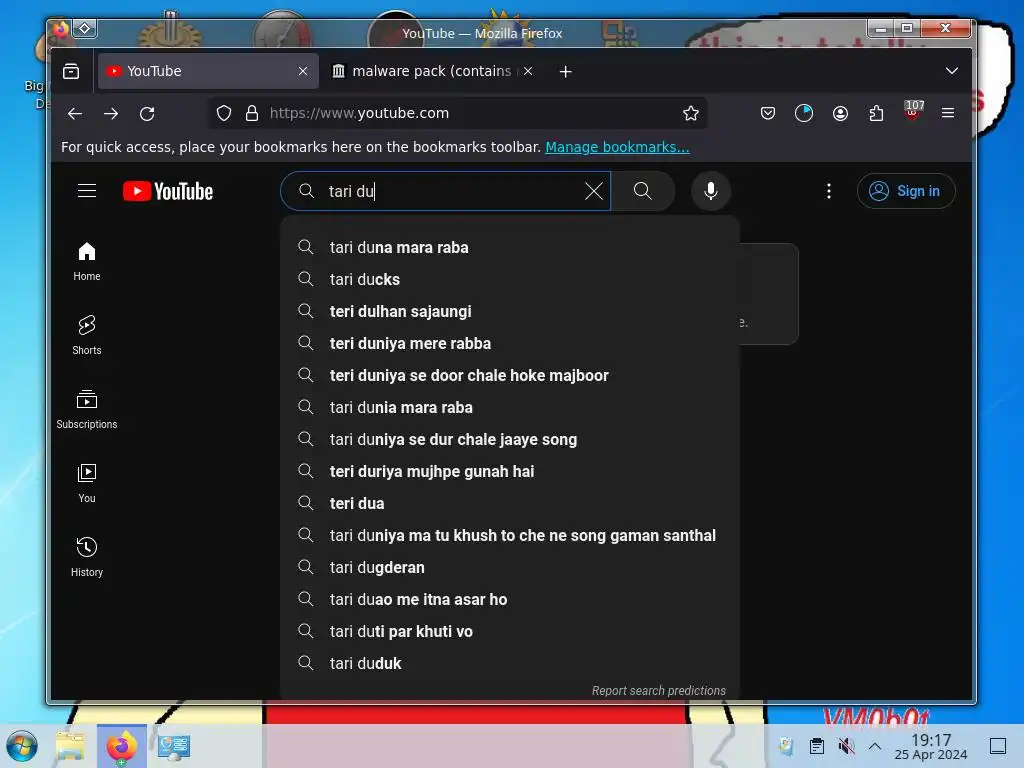The image size is (1024, 768).
Task: Open the taskbar clock 19:17
Action: click(x=931, y=746)
